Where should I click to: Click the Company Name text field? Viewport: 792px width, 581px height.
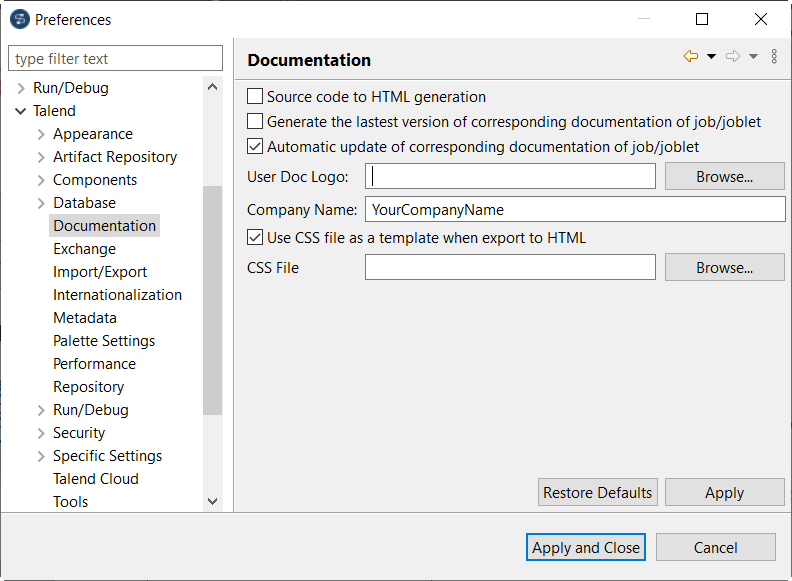point(575,210)
